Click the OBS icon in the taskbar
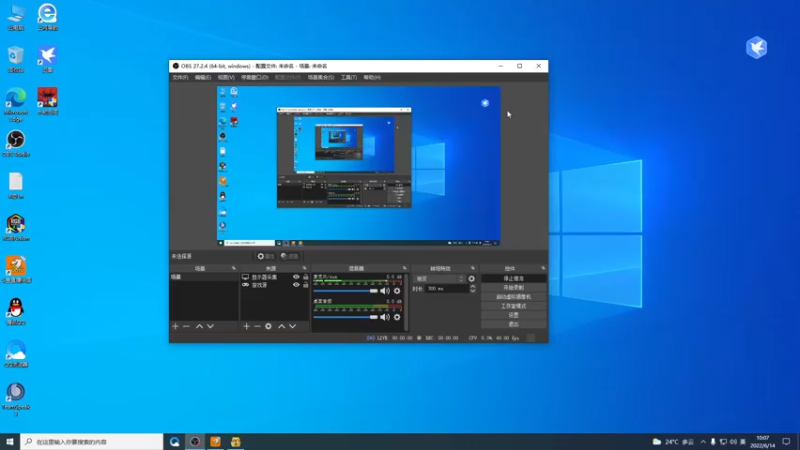The width and height of the screenshot is (800, 450). 195,442
